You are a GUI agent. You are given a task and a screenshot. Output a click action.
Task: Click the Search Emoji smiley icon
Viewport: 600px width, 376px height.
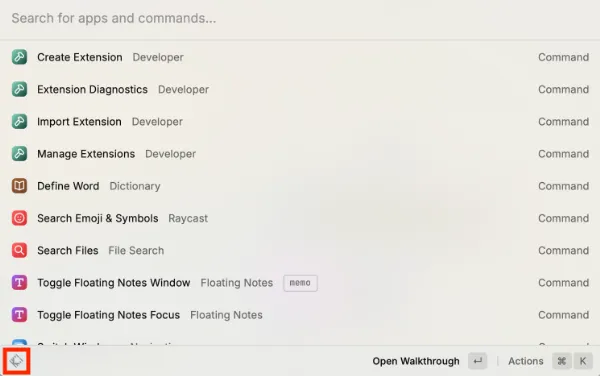pos(19,218)
